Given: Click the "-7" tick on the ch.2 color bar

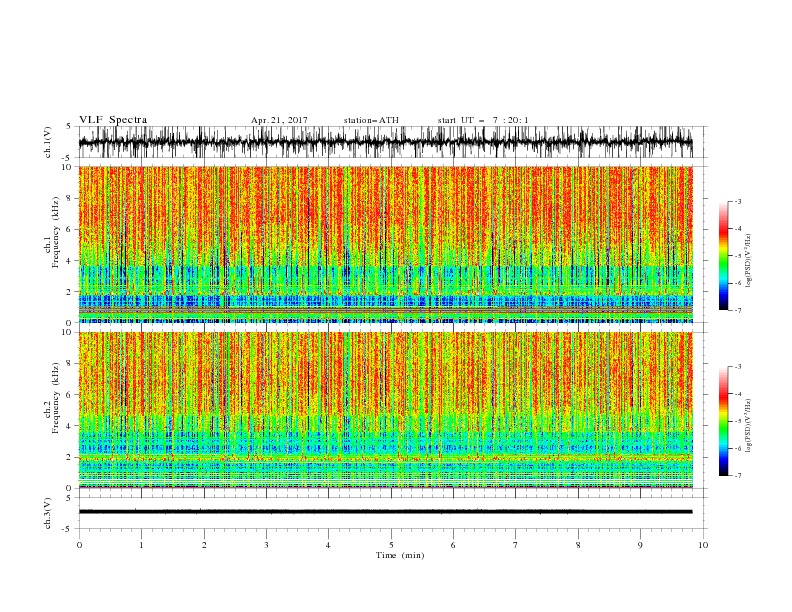Looking at the screenshot, I should (x=737, y=475).
